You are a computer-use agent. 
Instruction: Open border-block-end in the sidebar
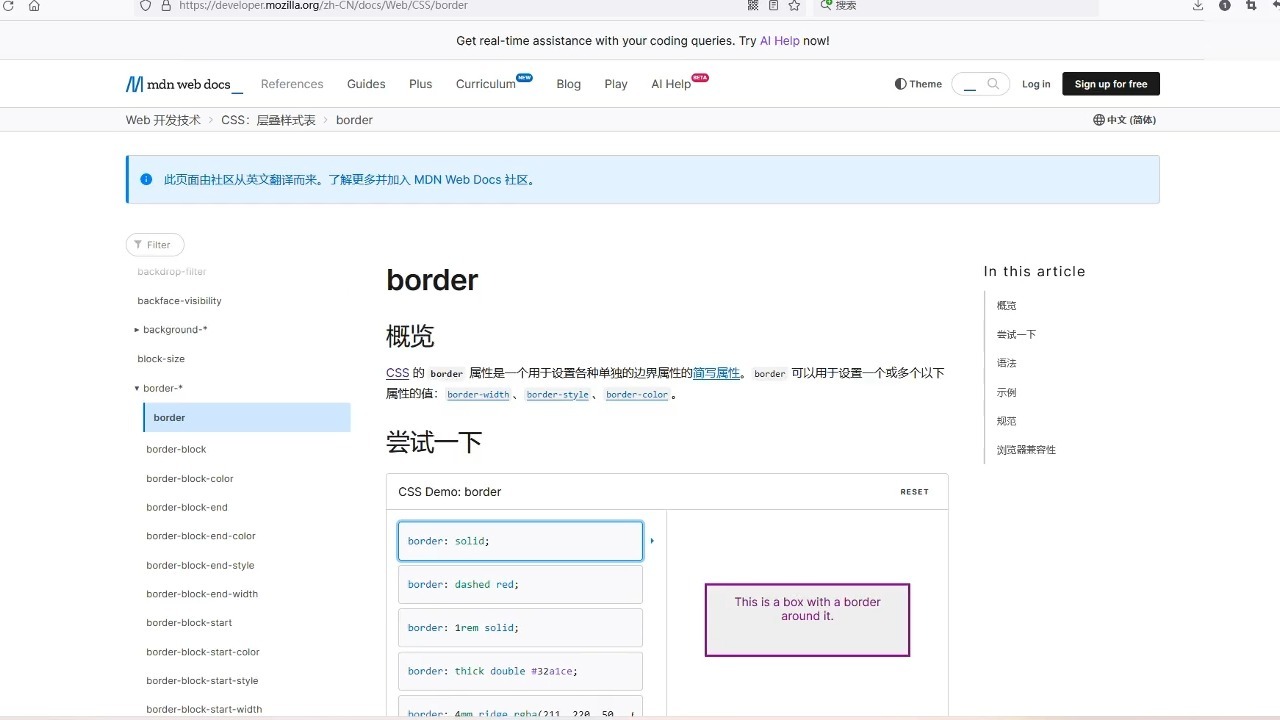(187, 508)
